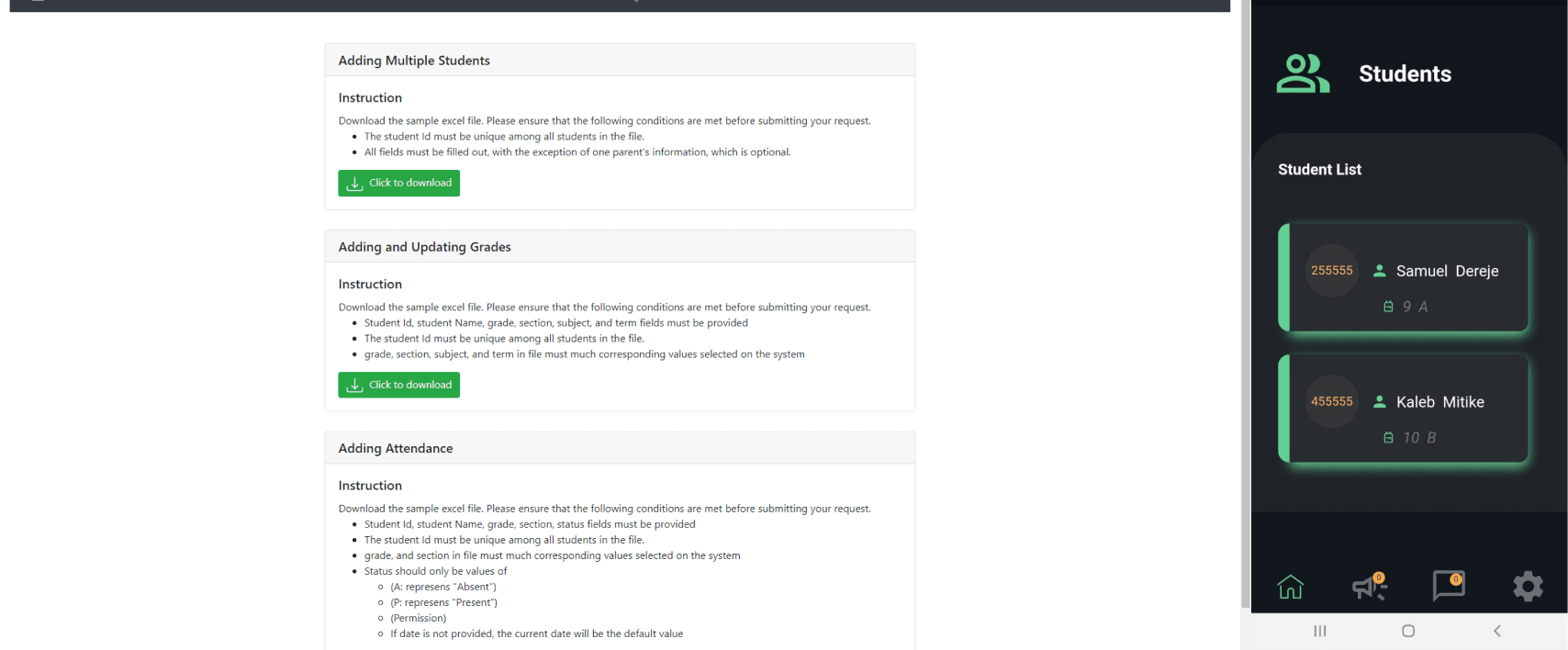1568x650 pixels.
Task: Download sample file for Adding Multiple Students
Action: [398, 184]
